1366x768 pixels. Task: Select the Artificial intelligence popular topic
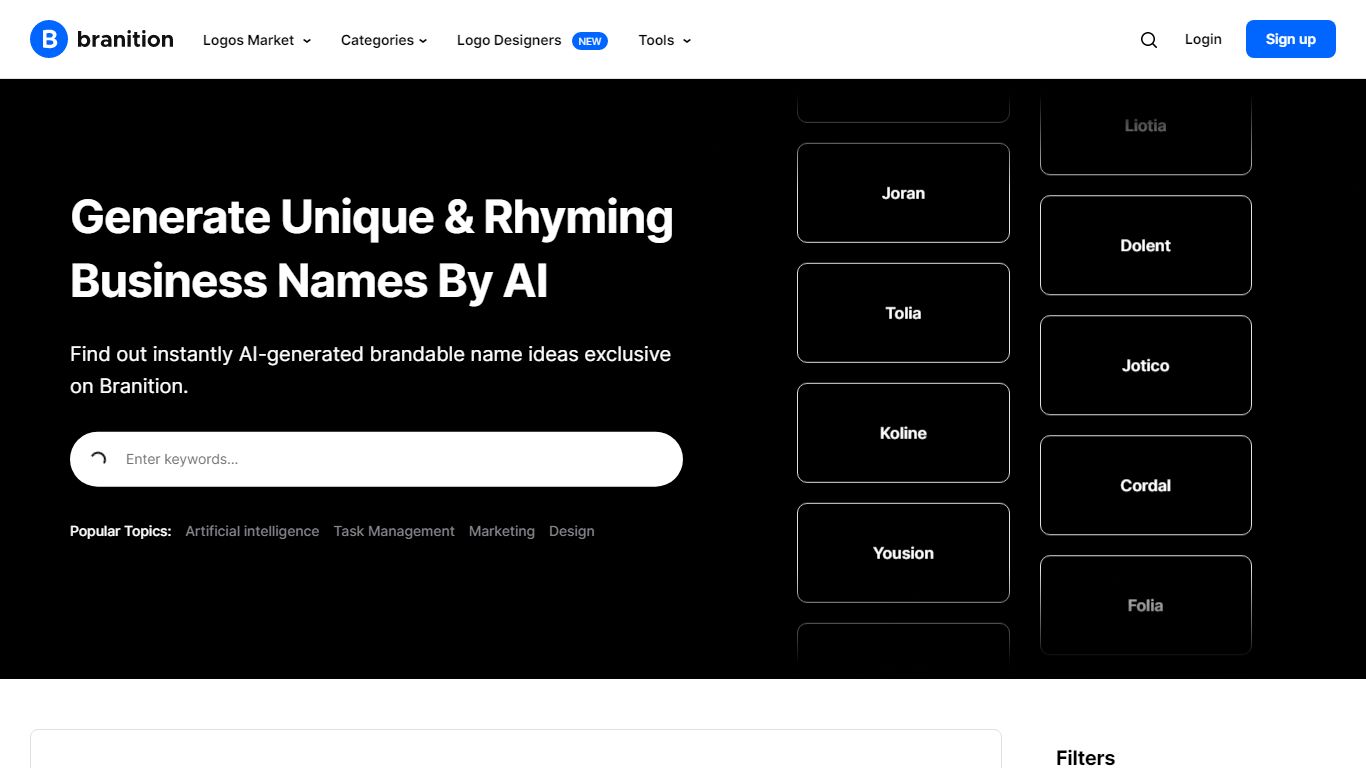tap(252, 531)
